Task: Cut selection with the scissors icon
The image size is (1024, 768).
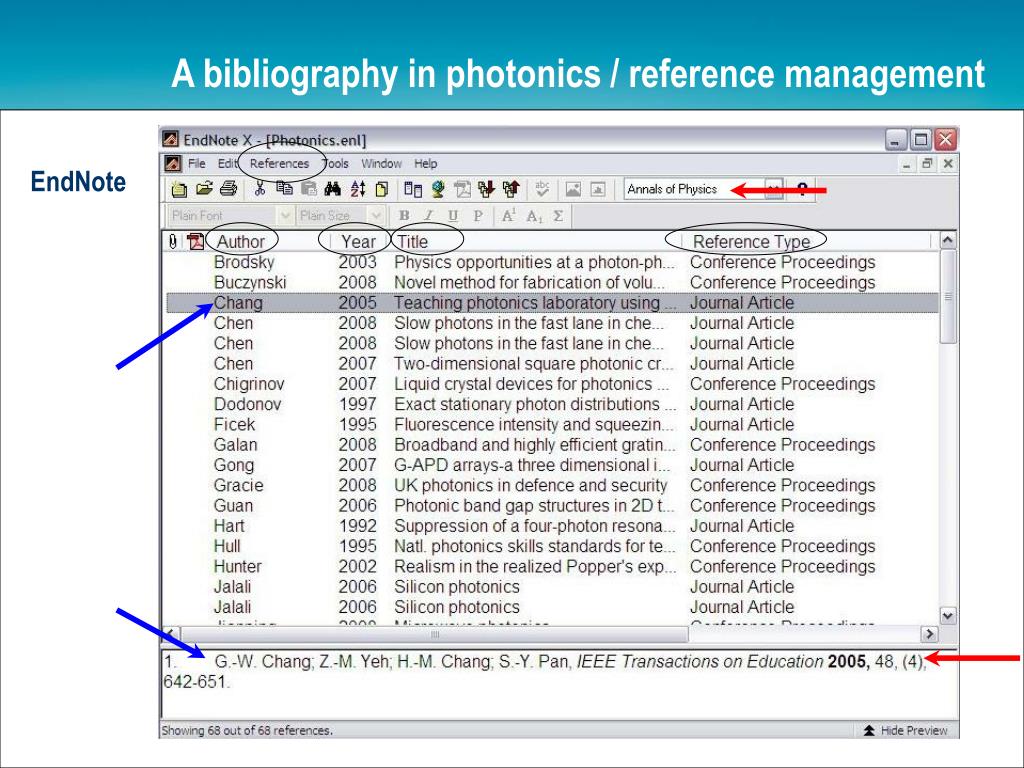Action: 259,189
